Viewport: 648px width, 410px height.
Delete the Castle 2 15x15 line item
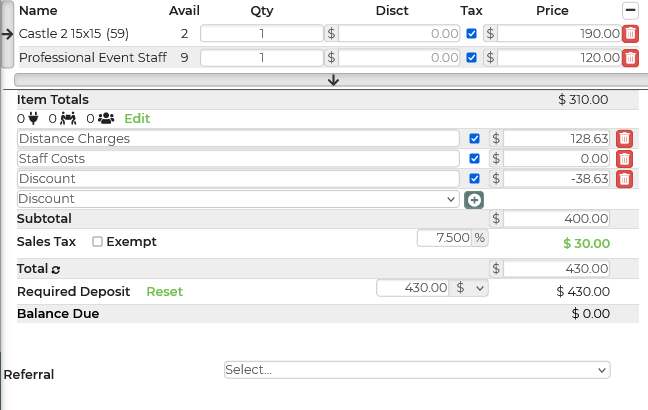click(x=630, y=34)
